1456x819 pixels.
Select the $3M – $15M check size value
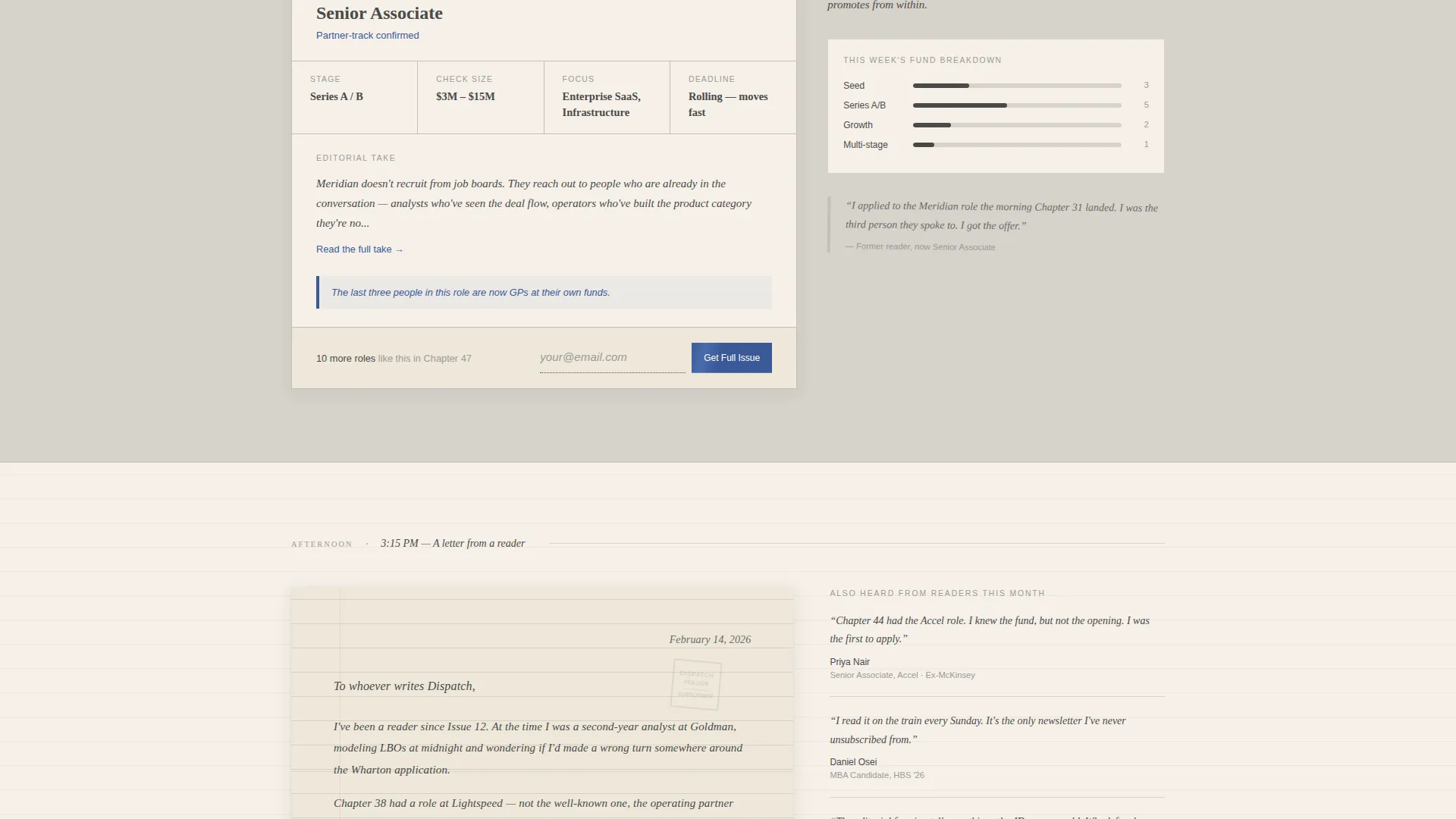466,96
